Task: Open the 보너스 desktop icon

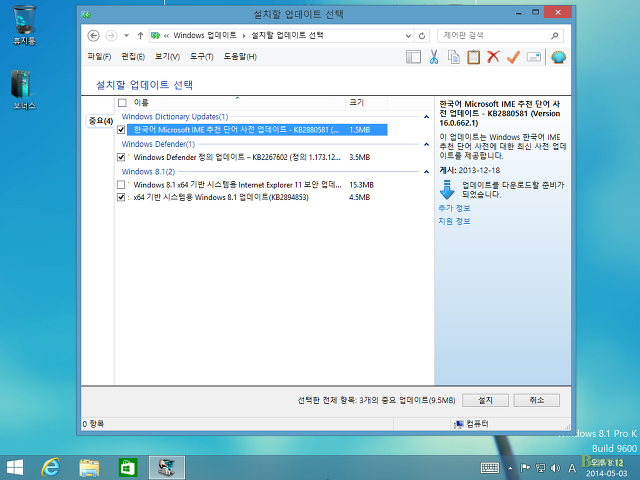Action: pyautogui.click(x=24, y=90)
